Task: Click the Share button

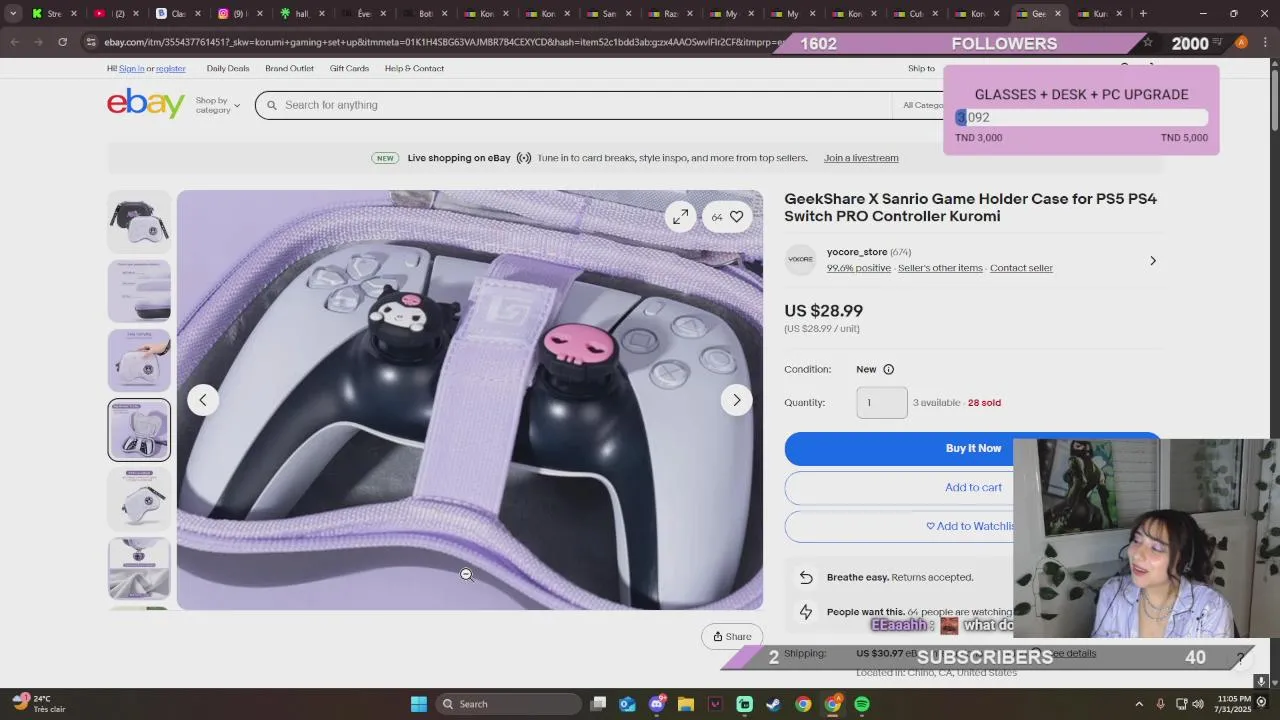Action: (x=732, y=637)
